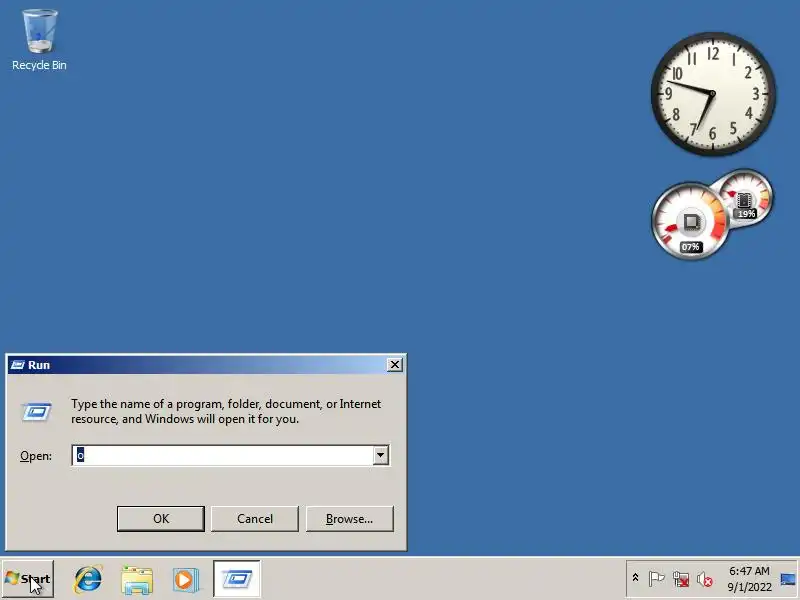Close the Run dialog with X
Viewport: 800px width, 600px height.
click(394, 364)
